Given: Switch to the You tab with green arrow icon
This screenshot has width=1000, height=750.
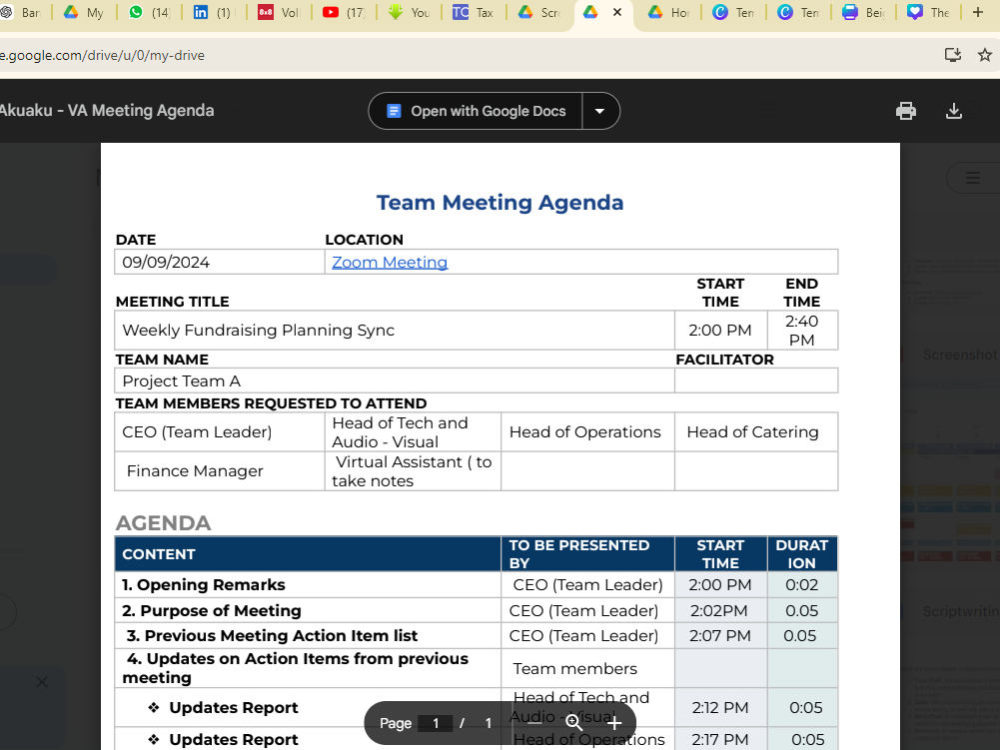Looking at the screenshot, I should point(408,12).
